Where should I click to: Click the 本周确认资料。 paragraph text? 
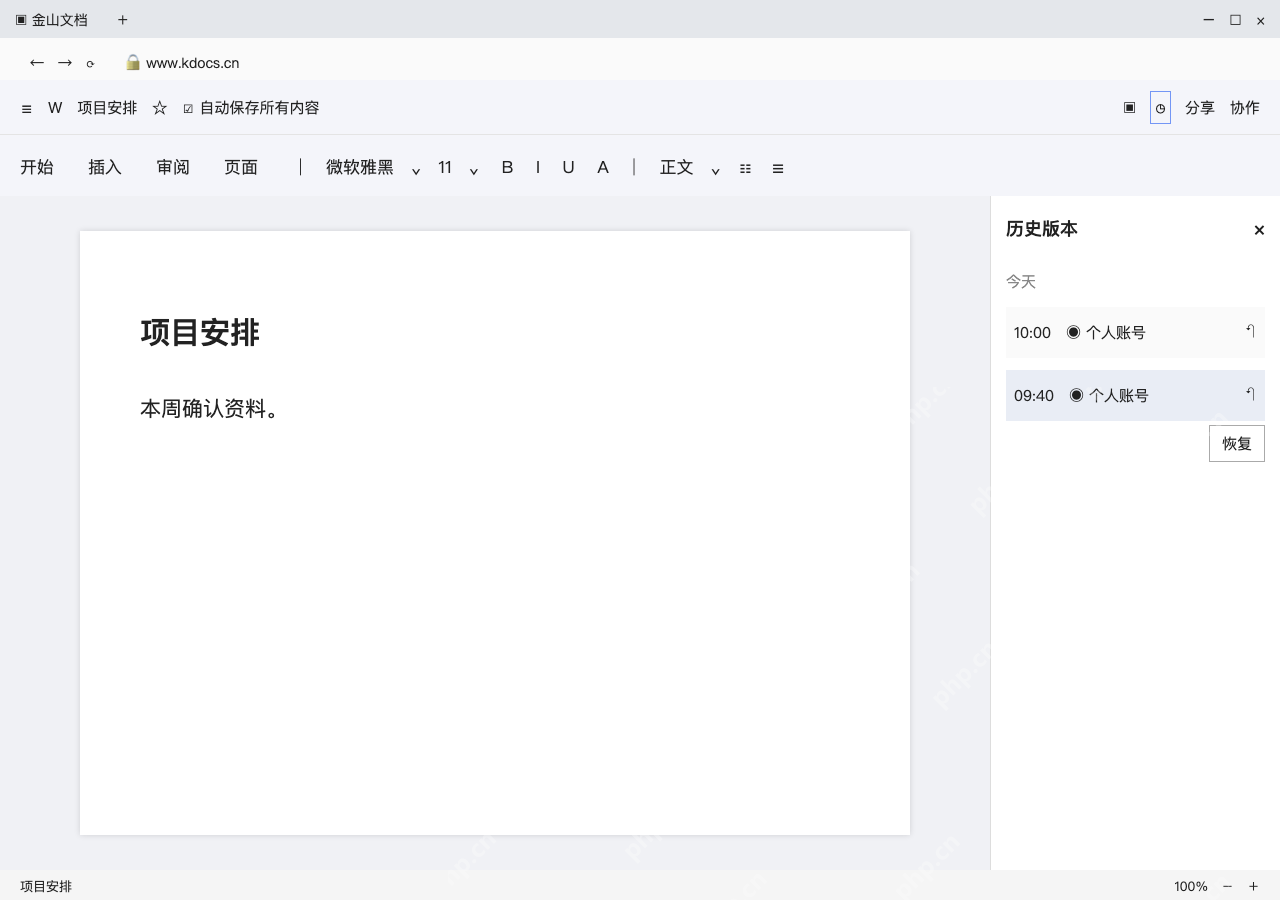[x=210, y=408]
